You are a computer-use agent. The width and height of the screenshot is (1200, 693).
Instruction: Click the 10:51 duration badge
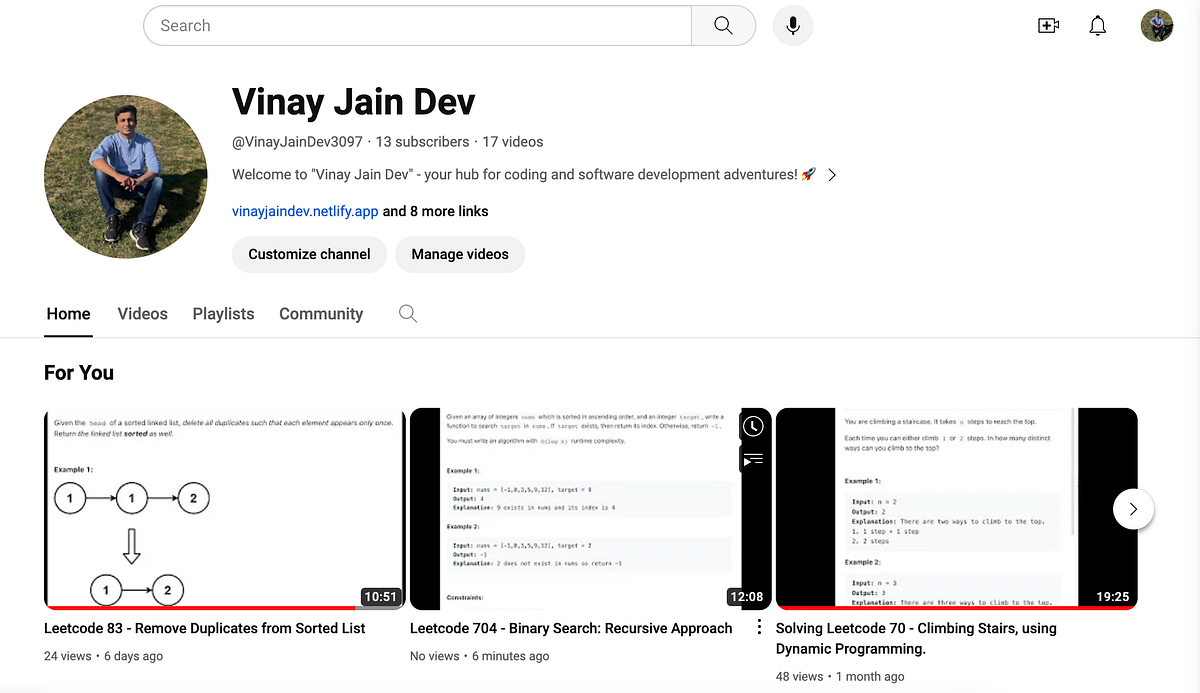click(x=380, y=597)
